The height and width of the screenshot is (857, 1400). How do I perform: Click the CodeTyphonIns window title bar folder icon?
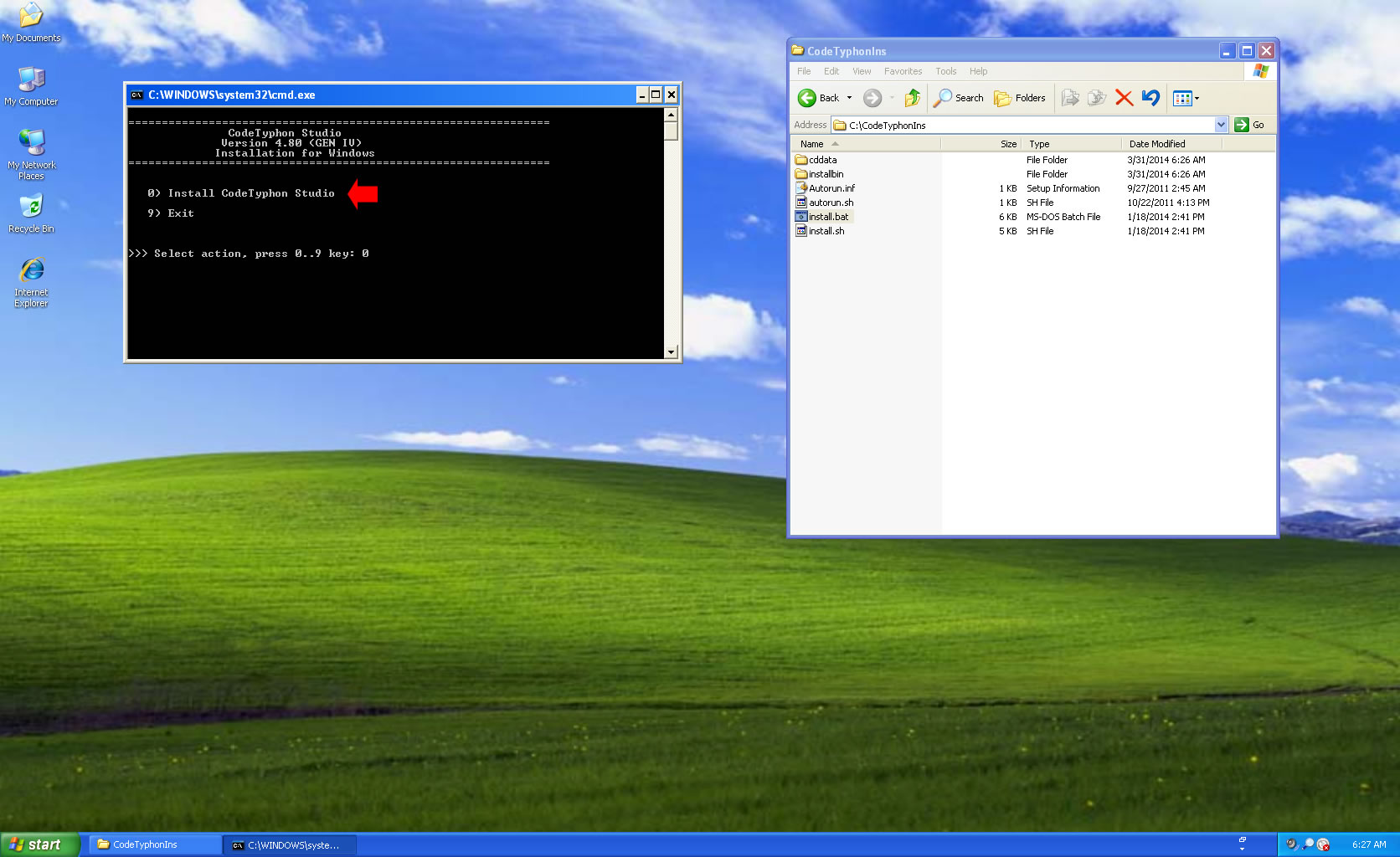pyautogui.click(x=798, y=50)
